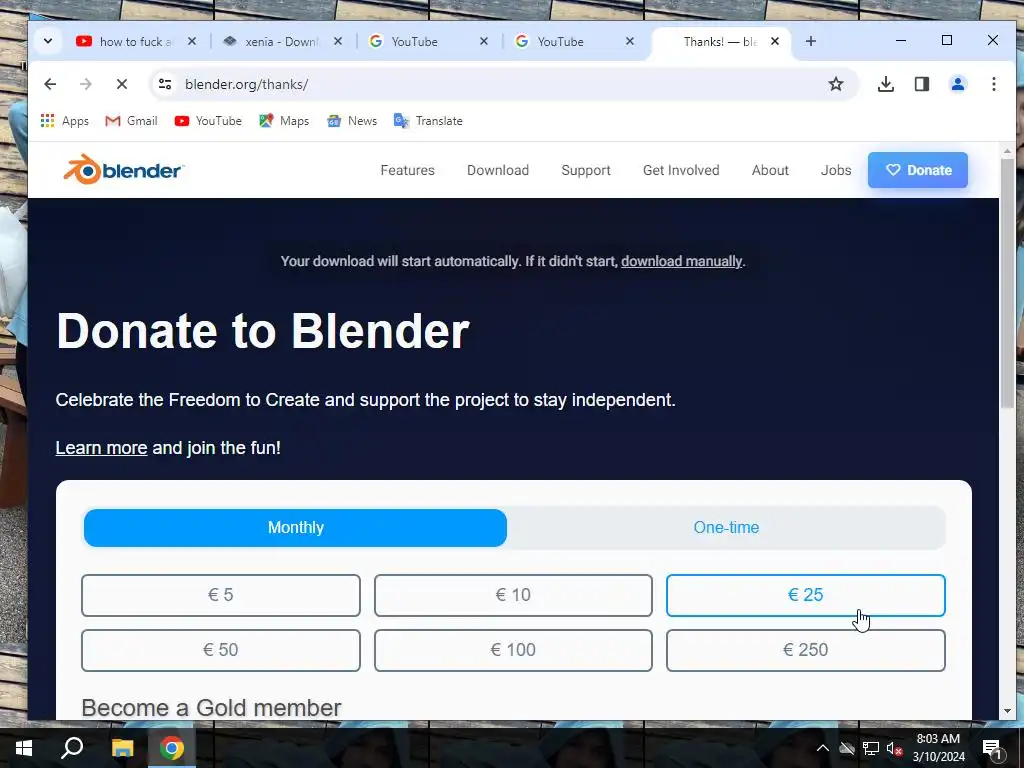Open YouTube bookmark
Viewport: 1024px width, 768px height.
pyautogui.click(x=208, y=121)
